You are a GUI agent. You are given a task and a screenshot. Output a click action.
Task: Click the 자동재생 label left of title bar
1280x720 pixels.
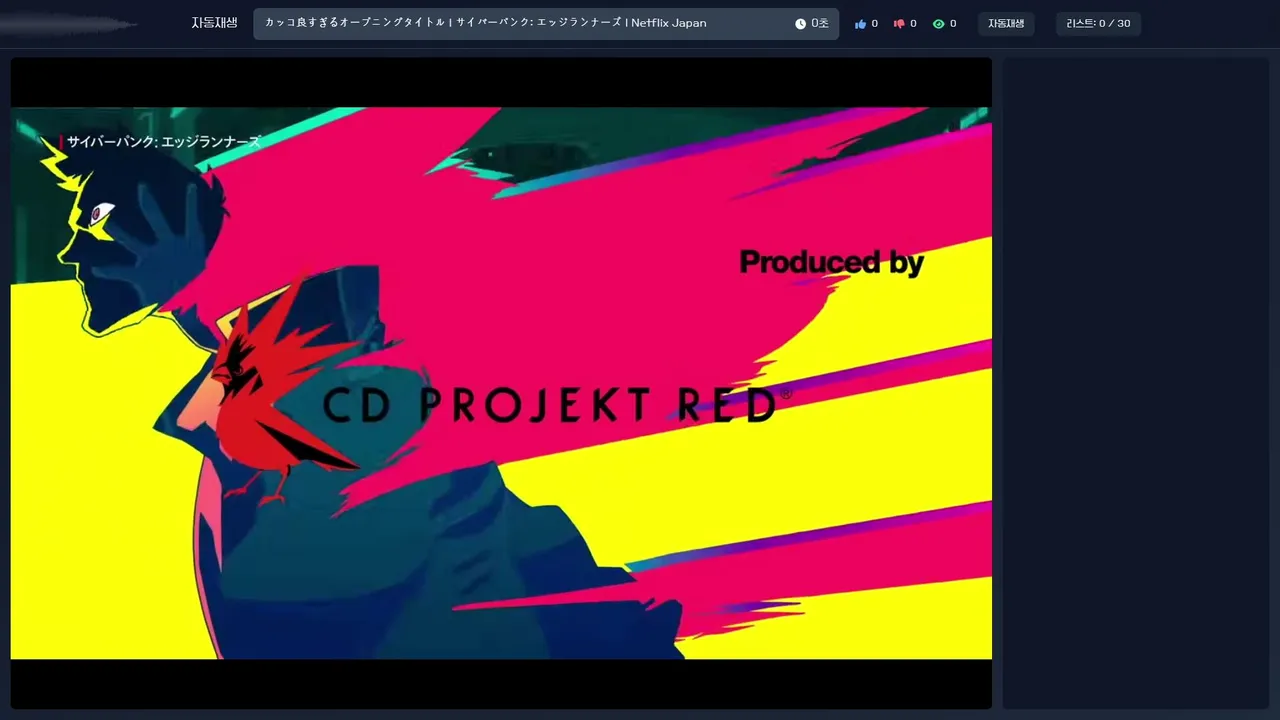point(214,23)
